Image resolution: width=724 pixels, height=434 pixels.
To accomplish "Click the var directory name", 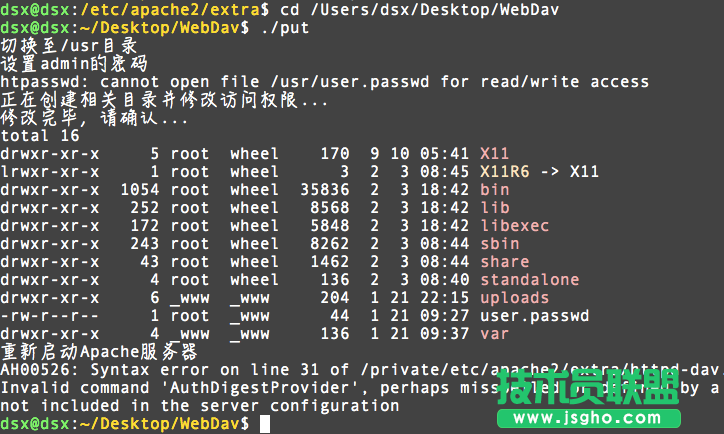I will coord(494,334).
